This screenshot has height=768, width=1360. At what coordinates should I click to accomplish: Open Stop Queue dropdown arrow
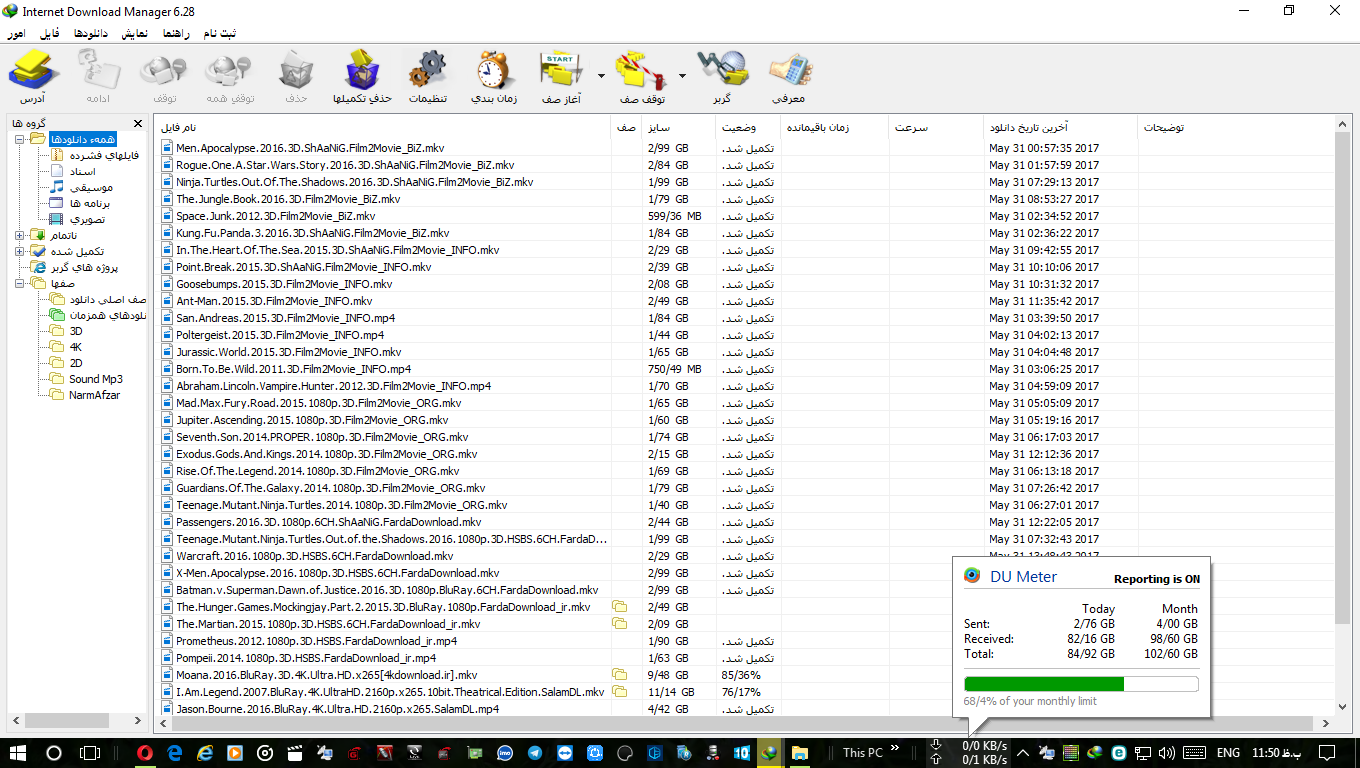[x=682, y=75]
